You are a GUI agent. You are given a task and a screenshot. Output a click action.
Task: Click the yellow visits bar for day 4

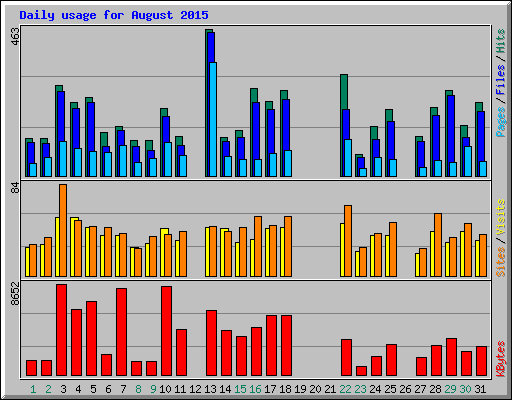coord(73,247)
